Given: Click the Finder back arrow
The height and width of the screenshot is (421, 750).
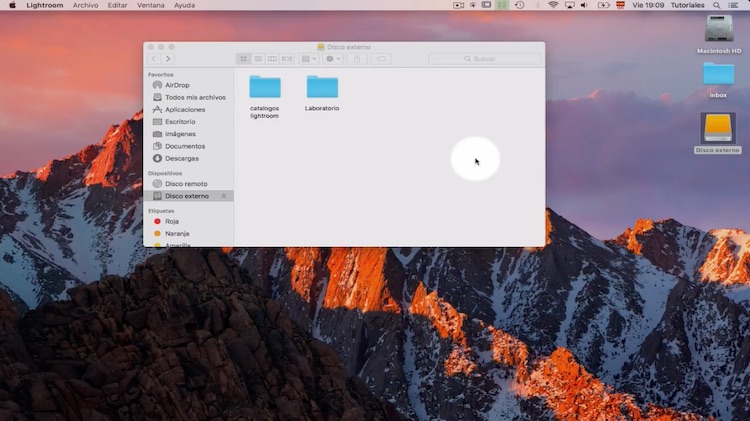Looking at the screenshot, I should [x=154, y=59].
